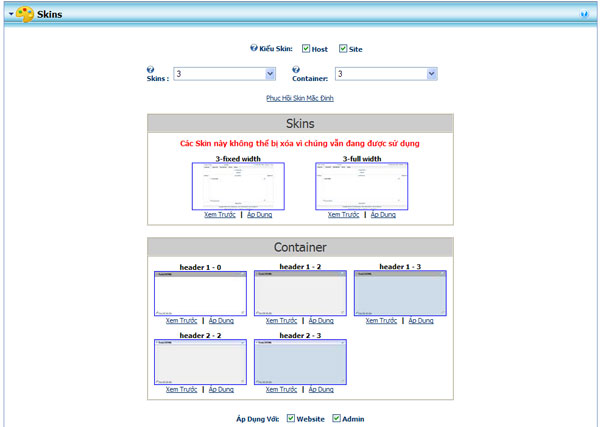Screen dimensions: 600x427
Task: Click Xem Trước under header 1 - 0
Action: click(x=181, y=321)
